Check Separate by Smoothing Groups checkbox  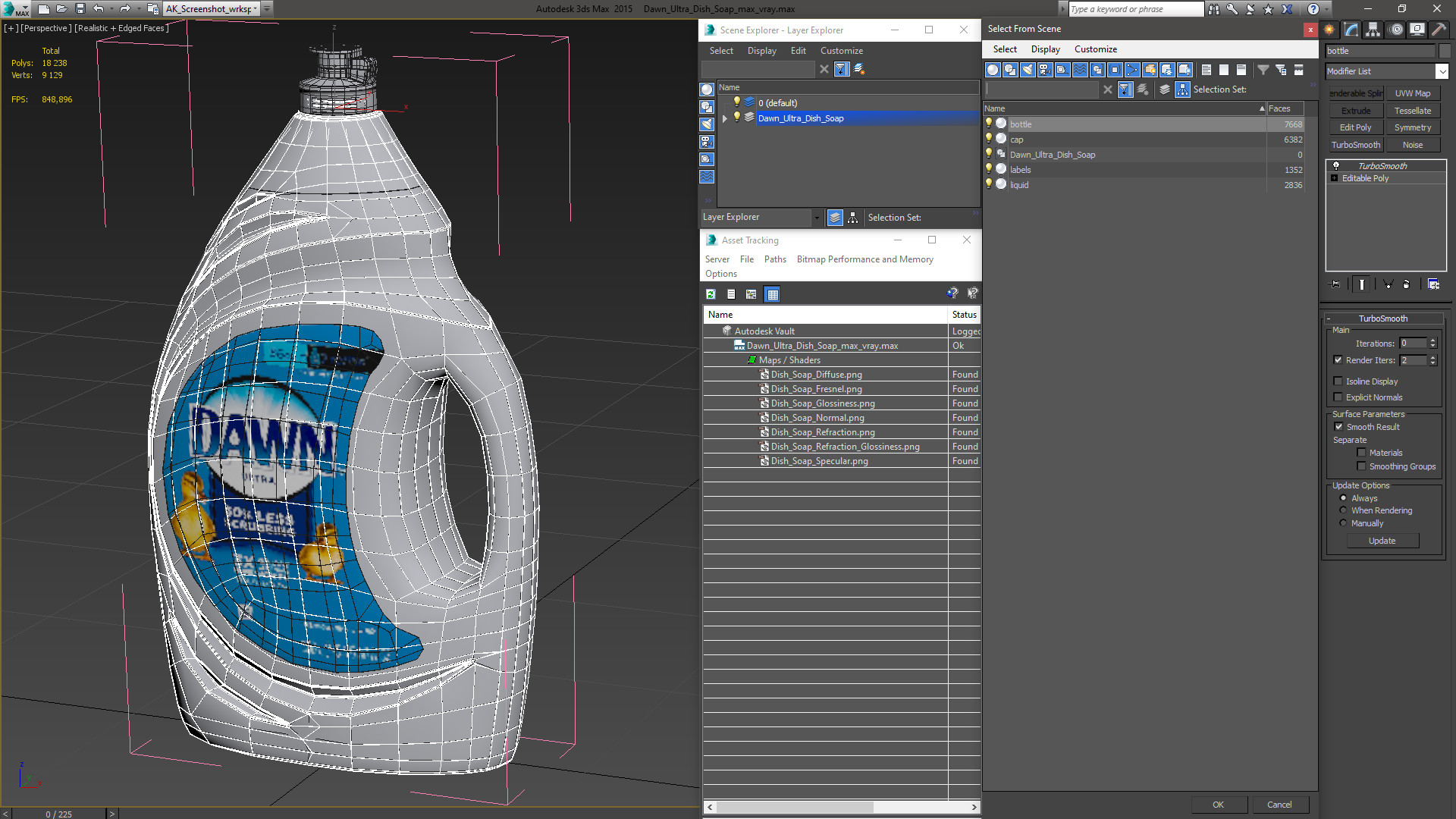click(x=1361, y=466)
